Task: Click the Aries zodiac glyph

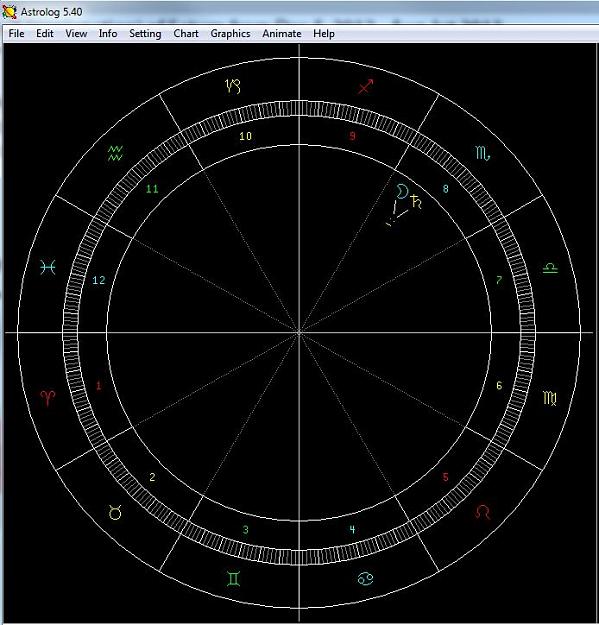Action: click(48, 398)
